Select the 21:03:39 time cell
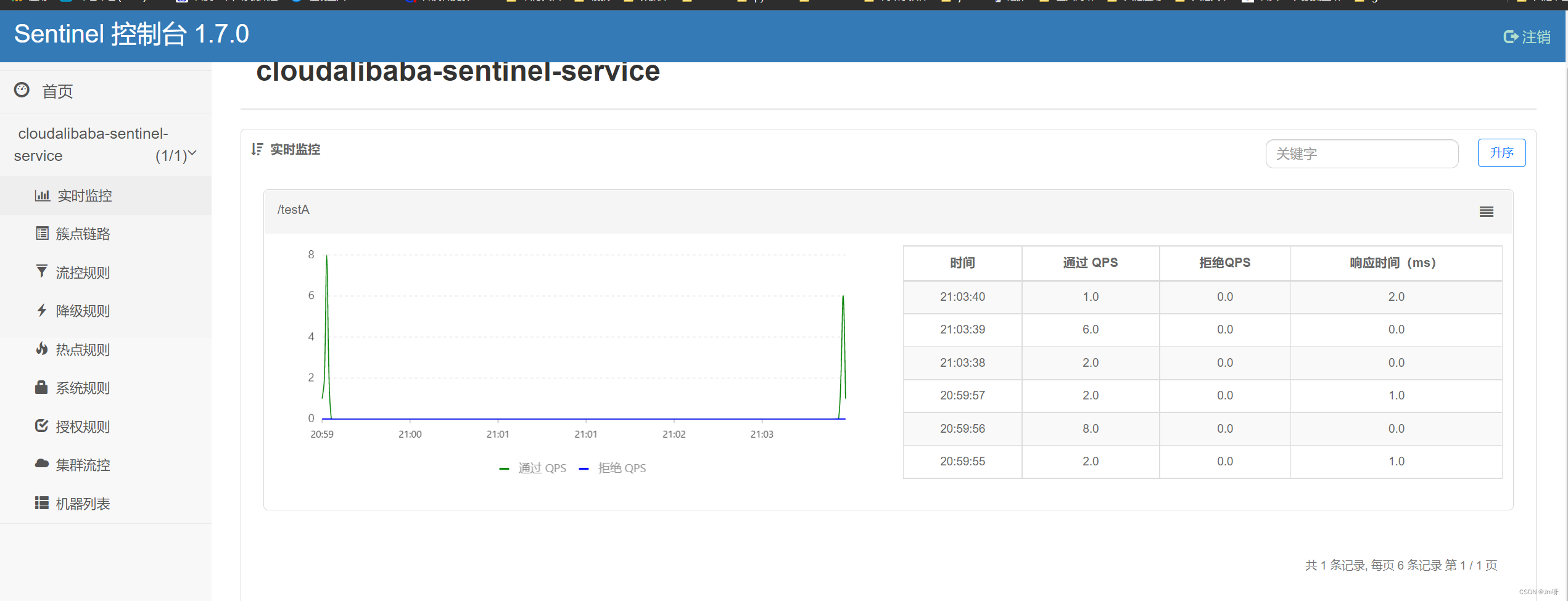The image size is (1568, 601). (x=962, y=329)
